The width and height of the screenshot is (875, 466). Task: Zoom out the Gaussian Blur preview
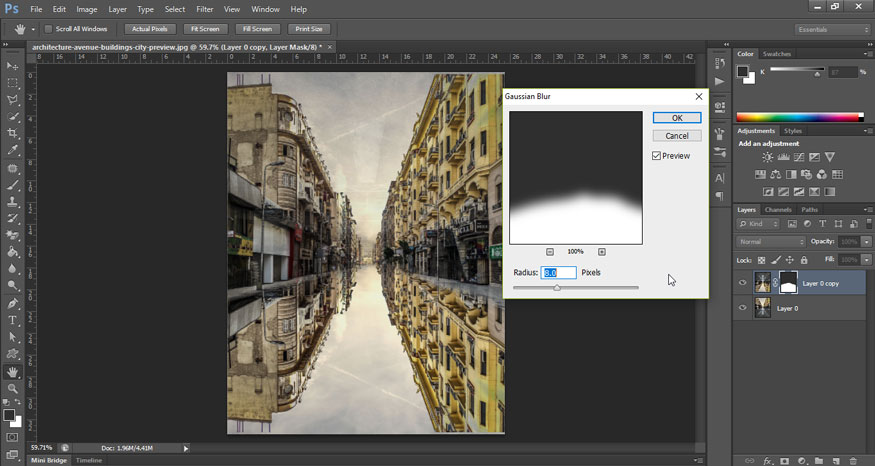[550, 252]
